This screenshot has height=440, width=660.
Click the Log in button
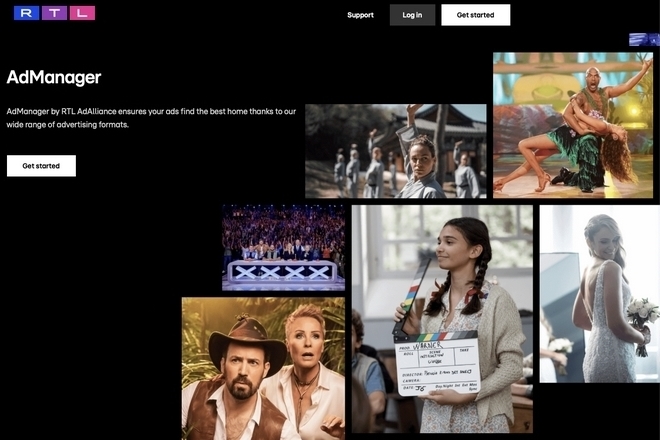pos(412,15)
